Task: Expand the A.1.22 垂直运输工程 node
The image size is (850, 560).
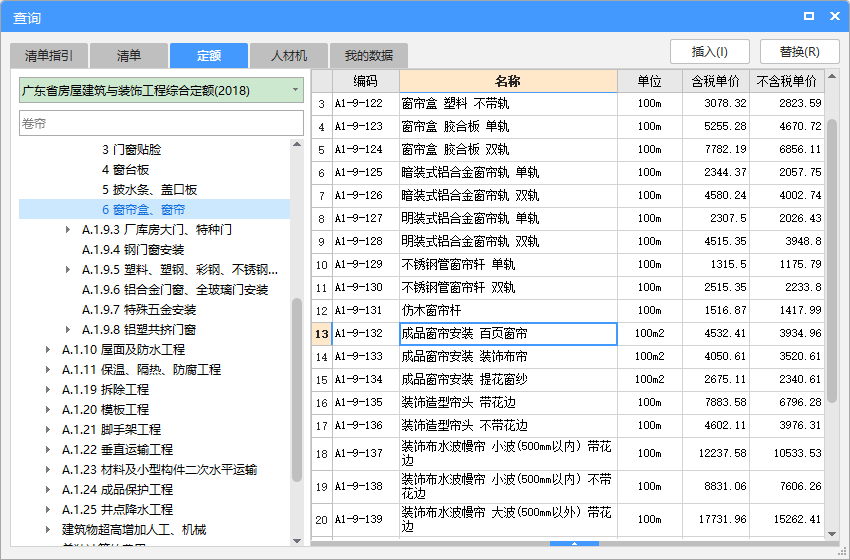Action: [x=48, y=450]
